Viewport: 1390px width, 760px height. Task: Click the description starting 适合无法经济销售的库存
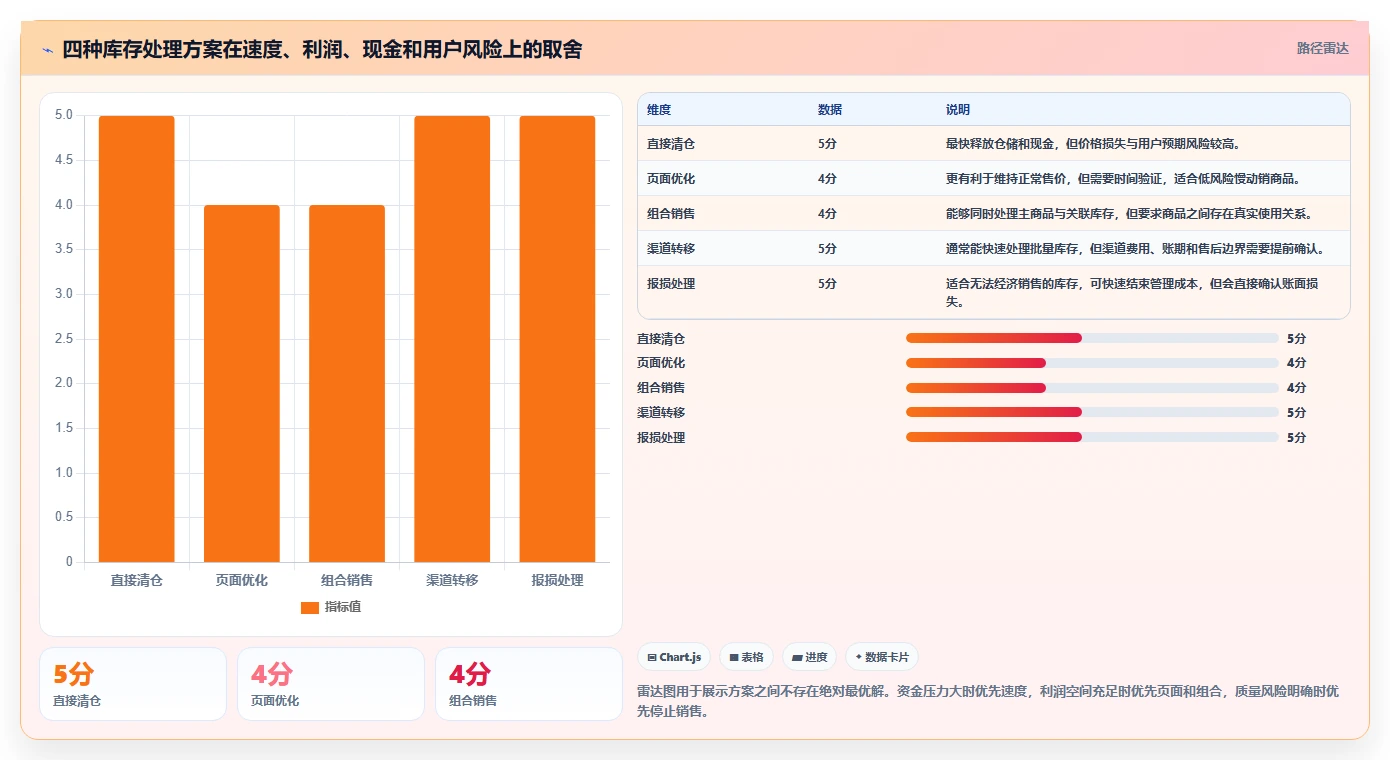[1132, 292]
